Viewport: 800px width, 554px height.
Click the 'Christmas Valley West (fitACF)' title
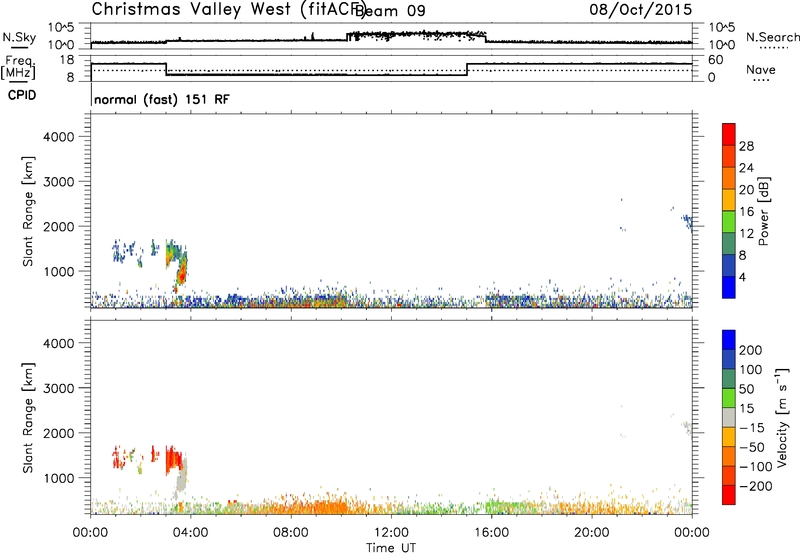[x=228, y=9]
